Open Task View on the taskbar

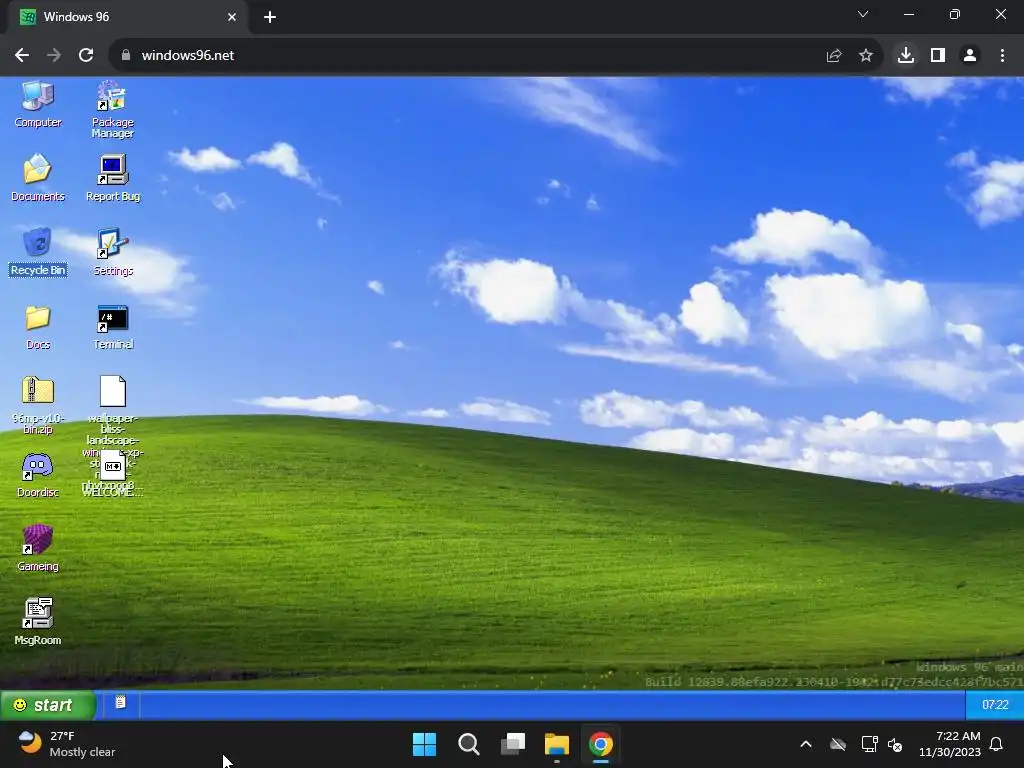[x=513, y=744]
